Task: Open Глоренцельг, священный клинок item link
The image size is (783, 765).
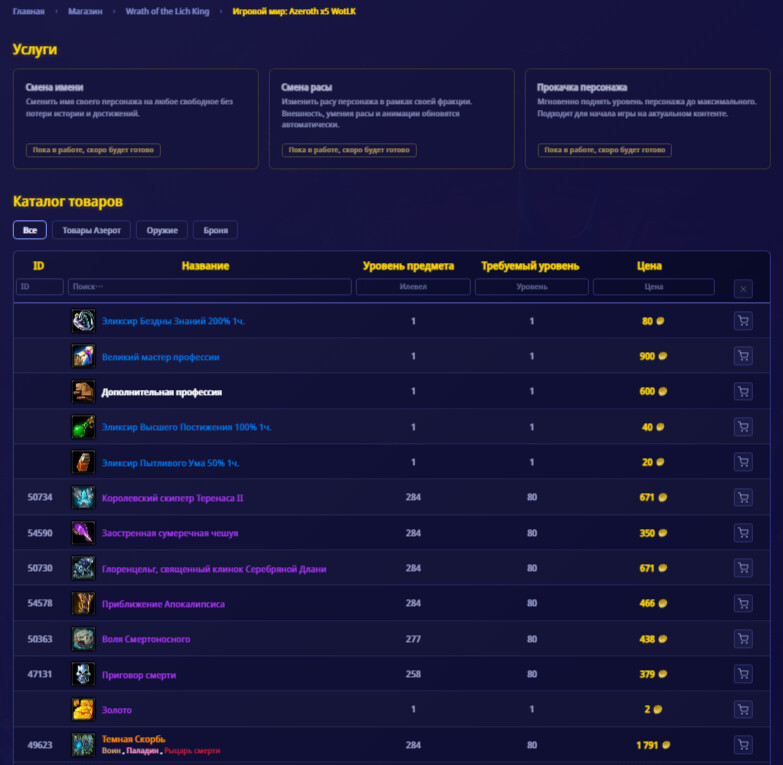Action: [214, 569]
